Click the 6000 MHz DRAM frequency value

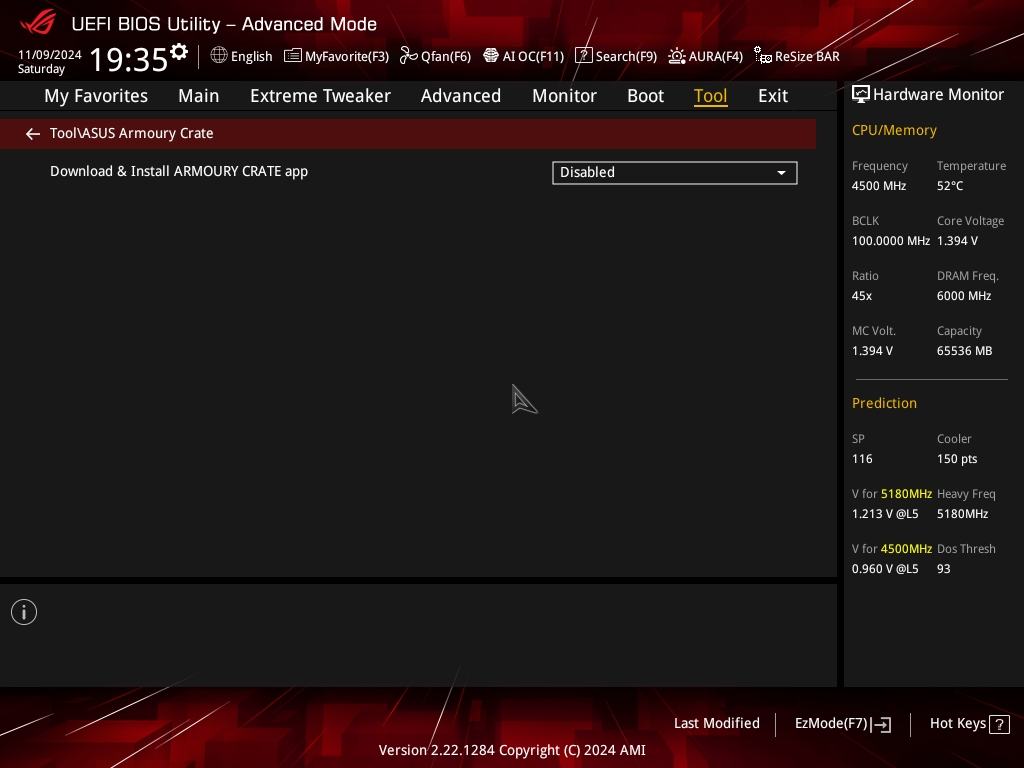(964, 296)
